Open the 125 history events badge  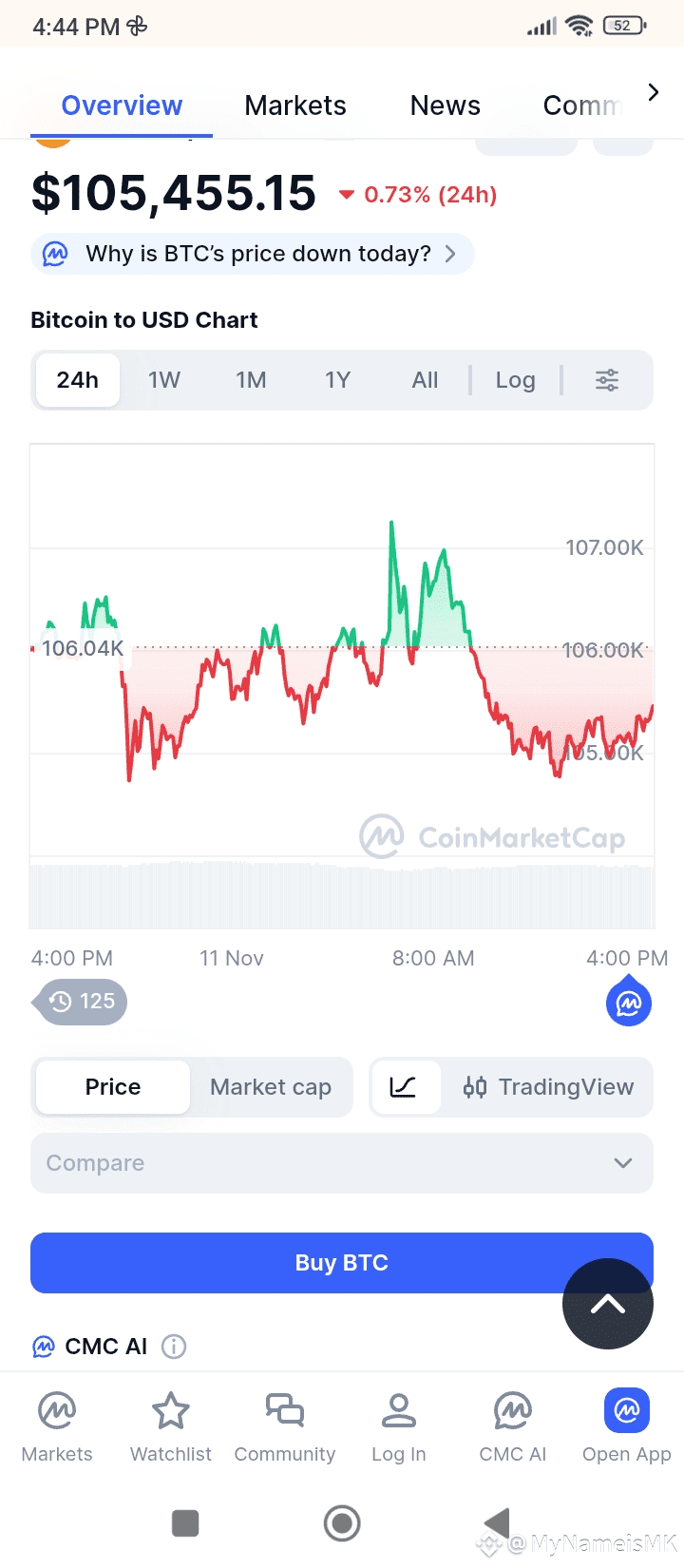coord(81,1002)
